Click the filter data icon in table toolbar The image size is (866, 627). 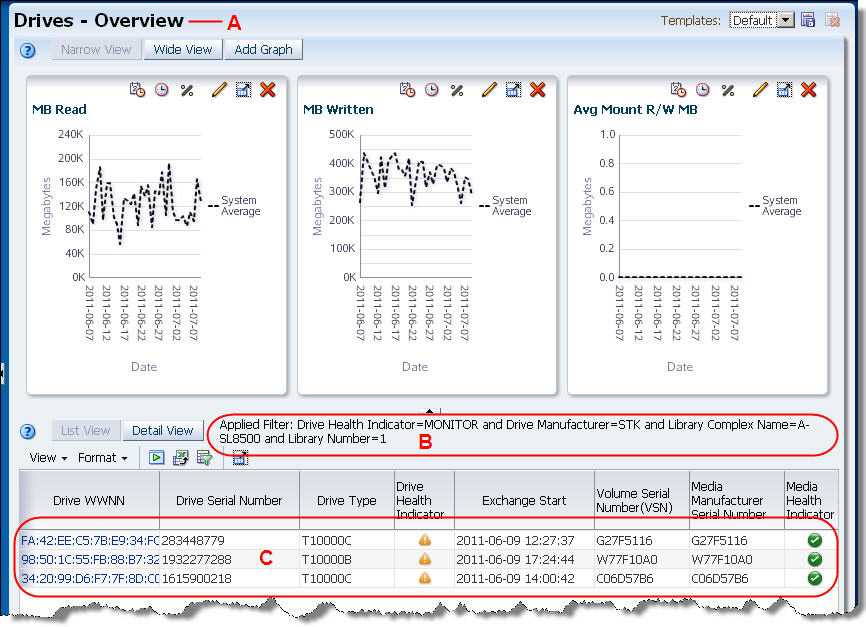205,457
